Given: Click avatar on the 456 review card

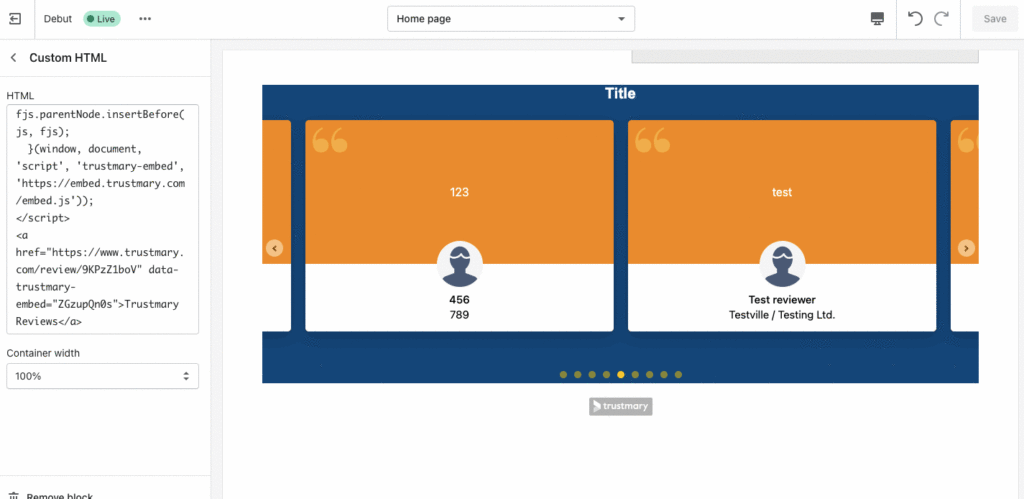Looking at the screenshot, I should click(460, 265).
